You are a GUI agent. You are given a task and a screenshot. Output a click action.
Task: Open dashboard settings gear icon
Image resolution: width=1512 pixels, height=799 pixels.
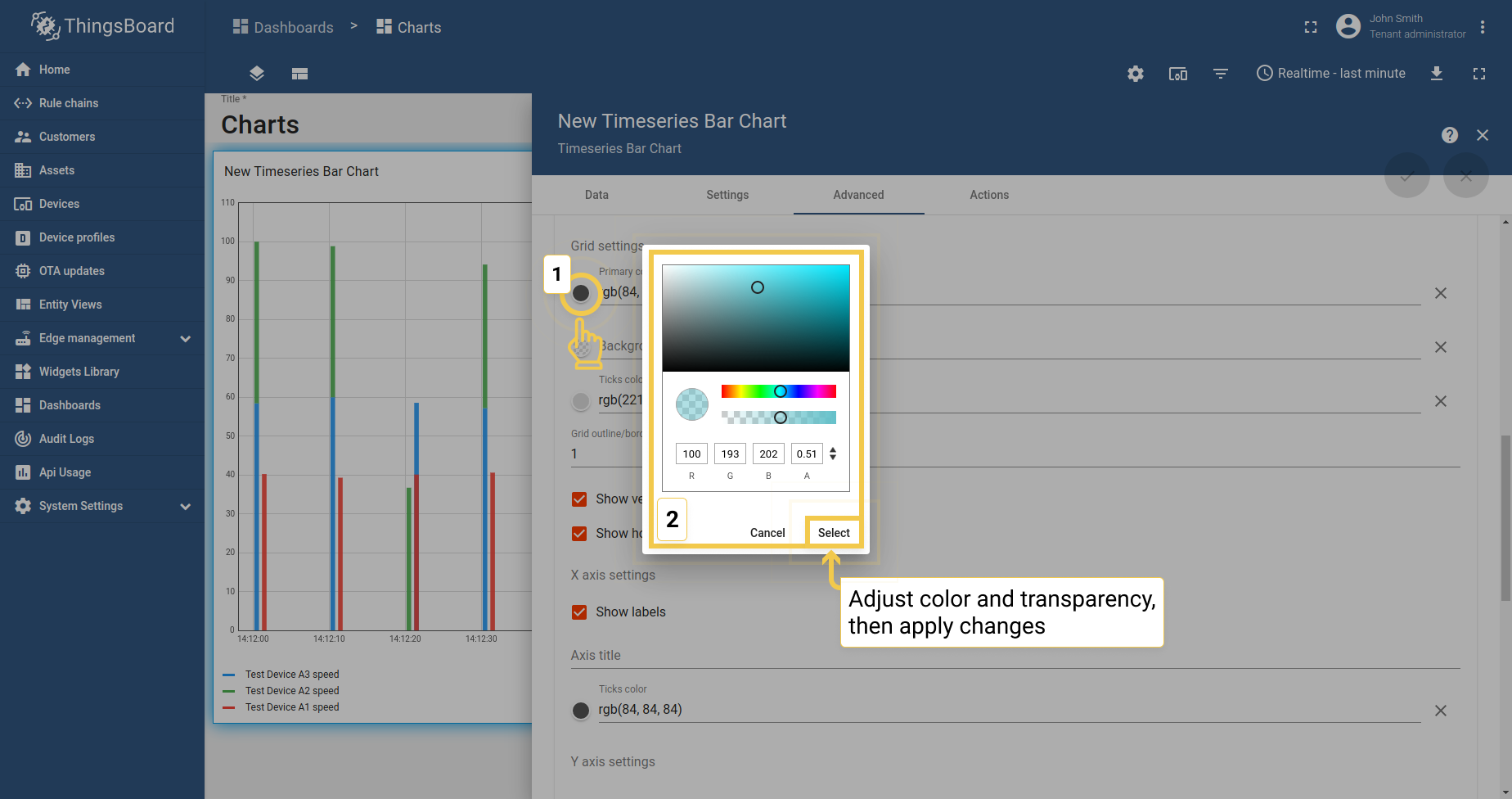(x=1136, y=74)
